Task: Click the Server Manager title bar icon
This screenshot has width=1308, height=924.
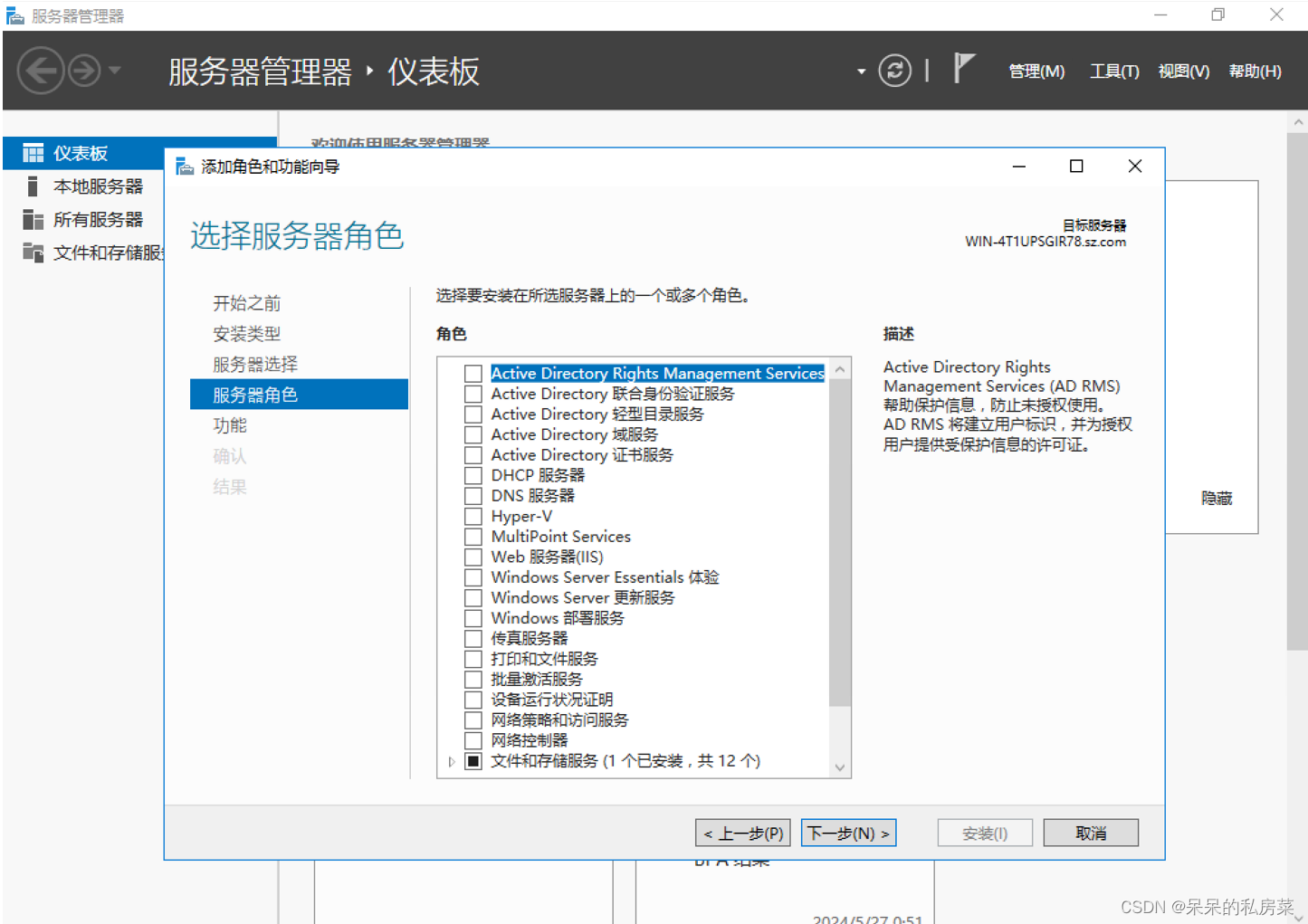Action: (15, 15)
